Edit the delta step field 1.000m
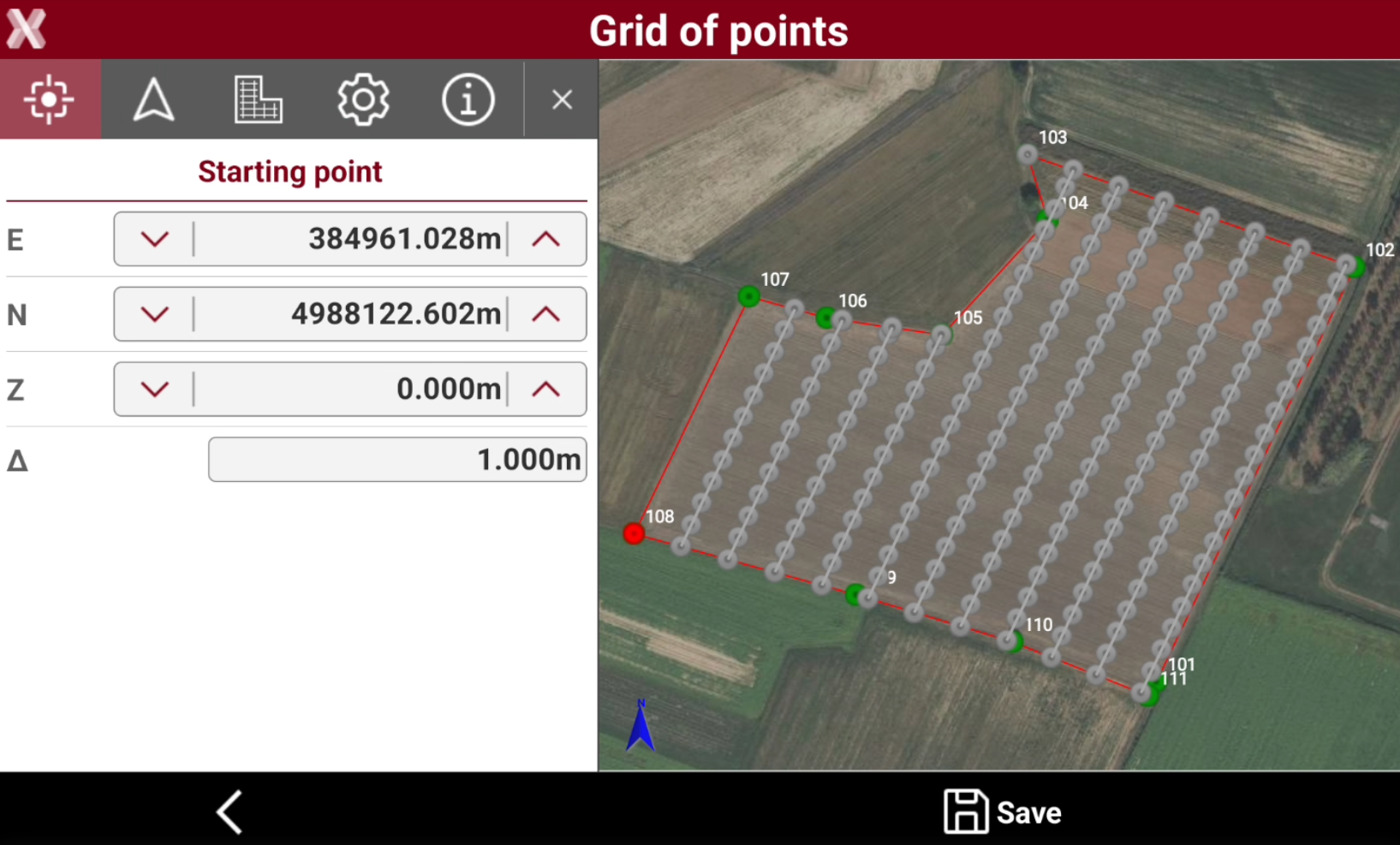The height and width of the screenshot is (845, 1400). (397, 460)
